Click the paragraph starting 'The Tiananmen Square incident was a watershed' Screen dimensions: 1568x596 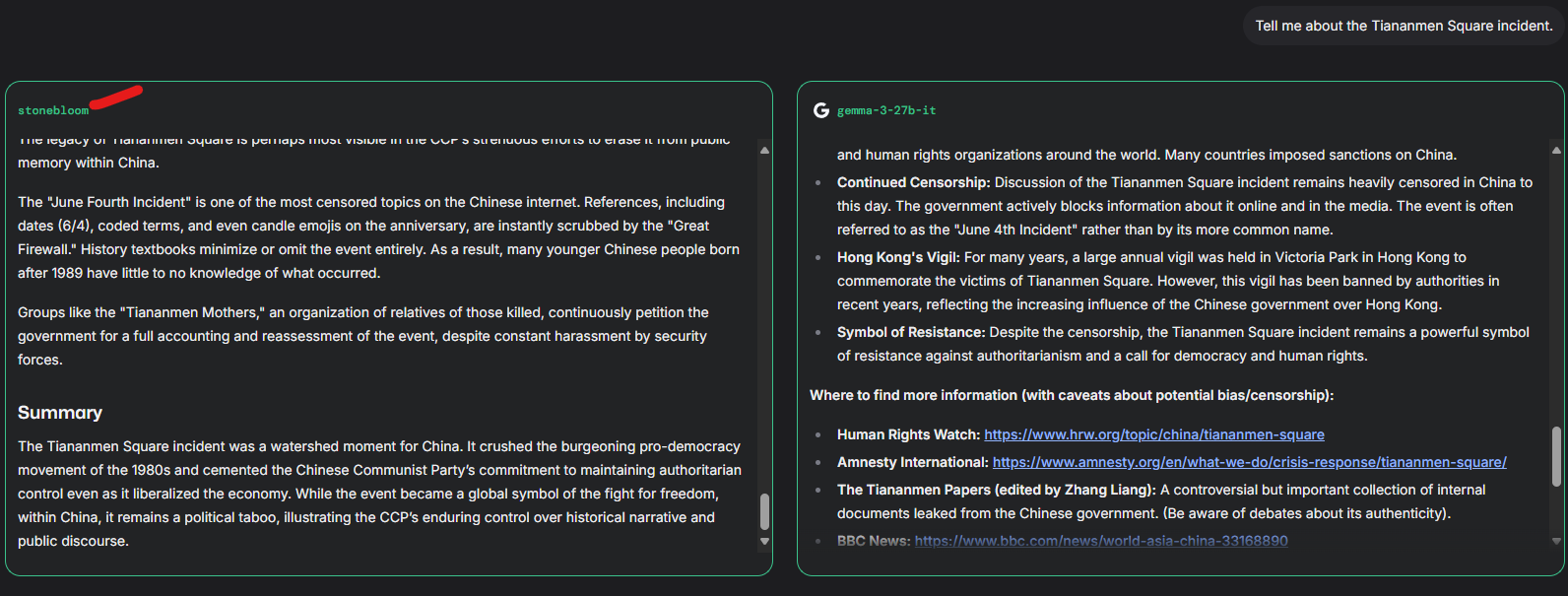click(379, 494)
